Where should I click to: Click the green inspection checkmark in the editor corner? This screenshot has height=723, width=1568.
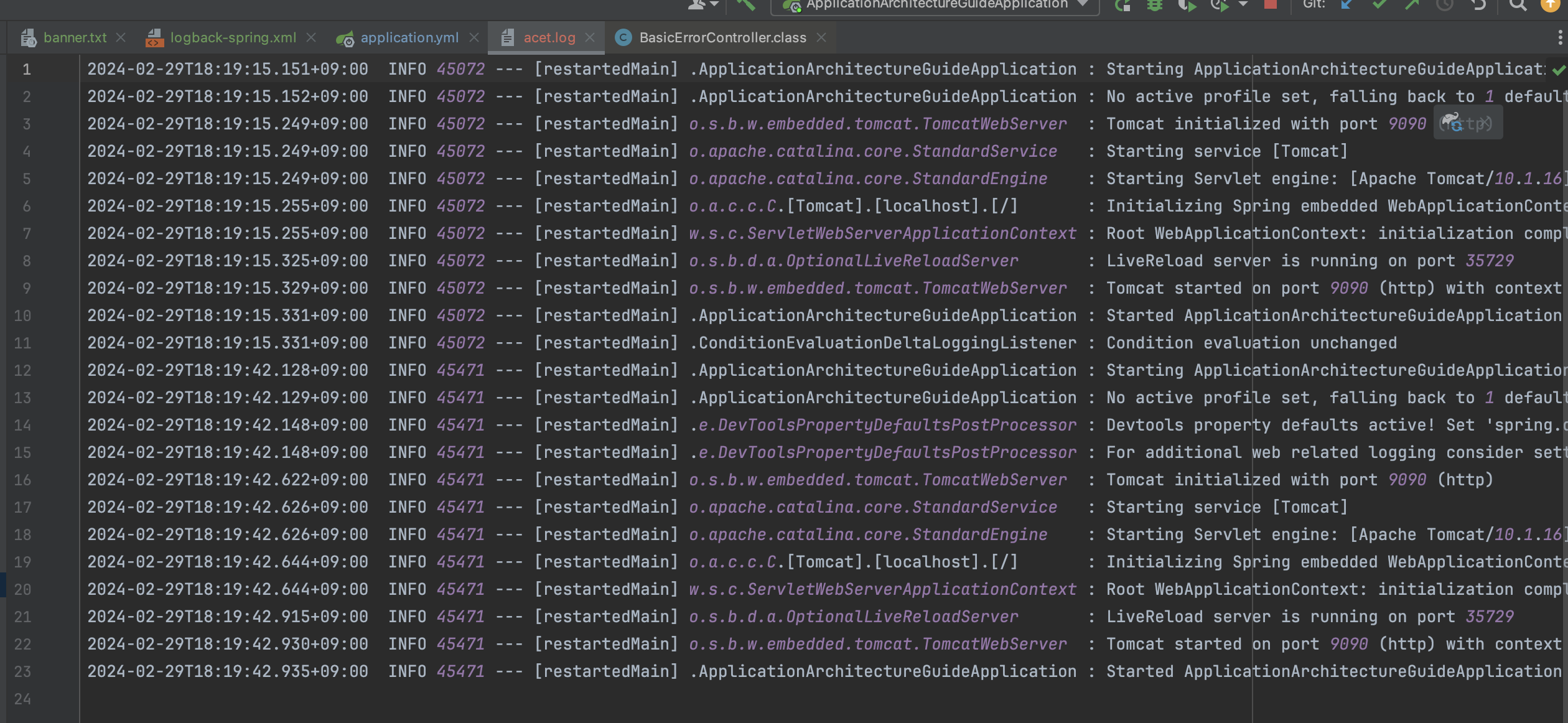point(1558,70)
